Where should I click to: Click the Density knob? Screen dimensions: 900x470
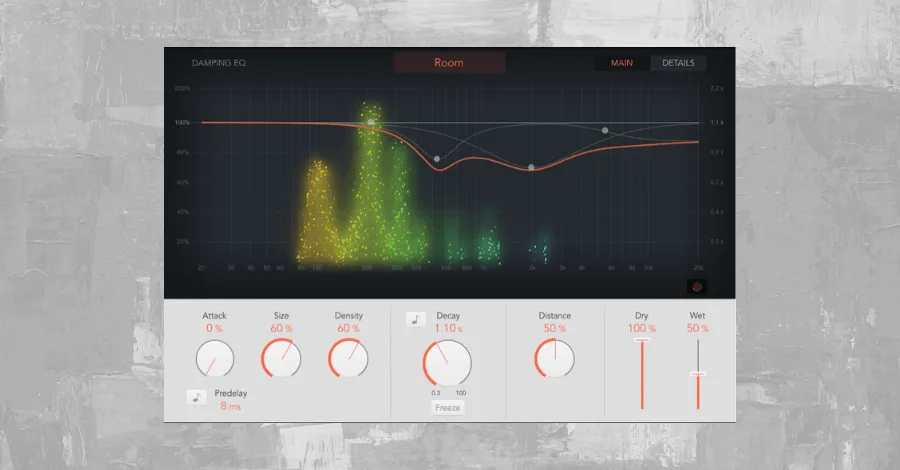(x=348, y=358)
